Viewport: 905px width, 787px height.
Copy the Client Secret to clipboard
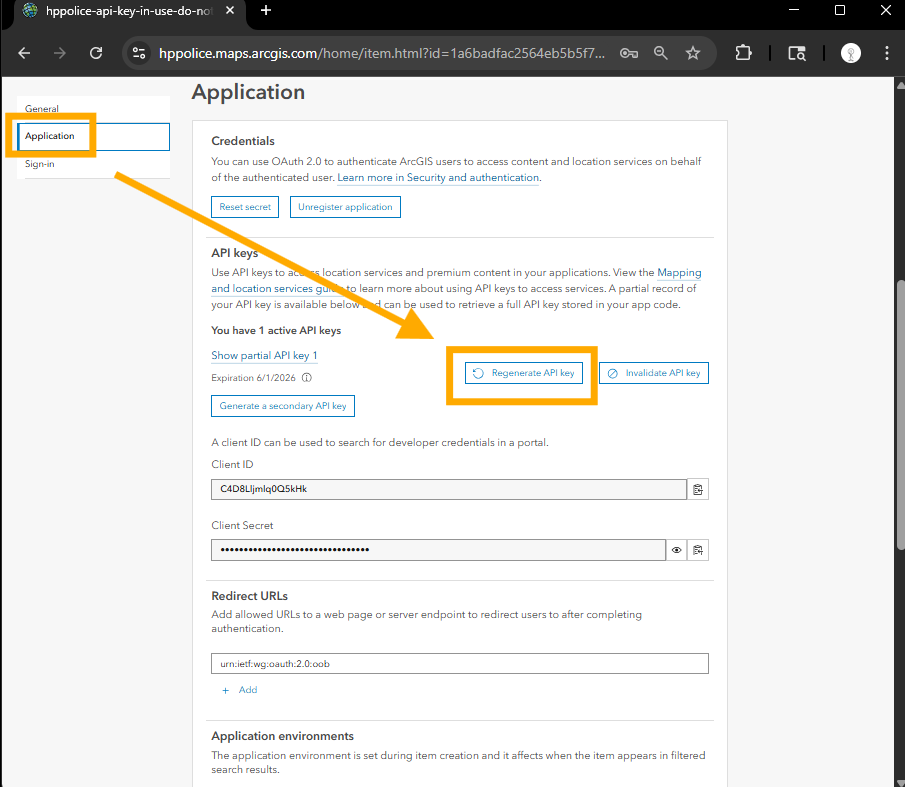point(698,550)
